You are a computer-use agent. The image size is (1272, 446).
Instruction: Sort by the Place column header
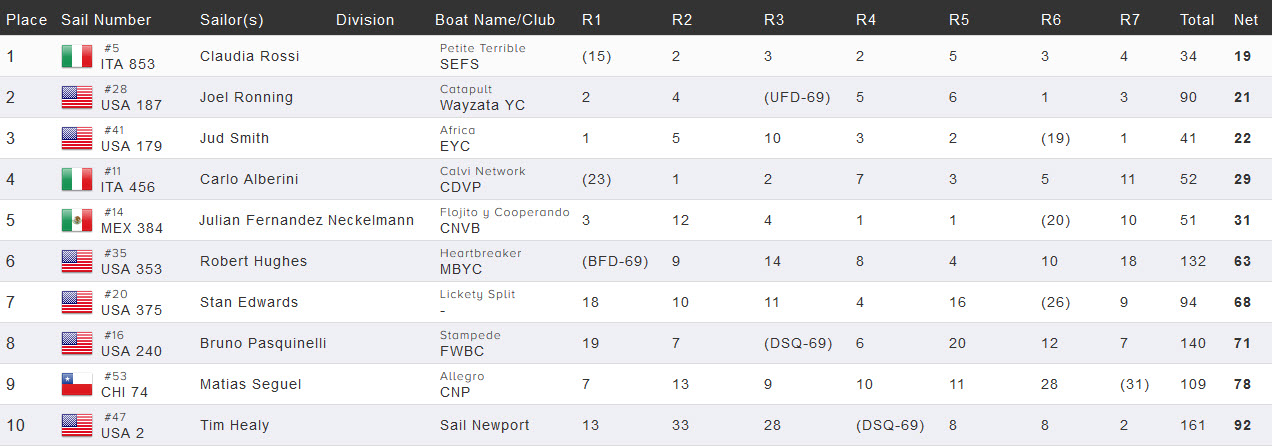pos(27,20)
